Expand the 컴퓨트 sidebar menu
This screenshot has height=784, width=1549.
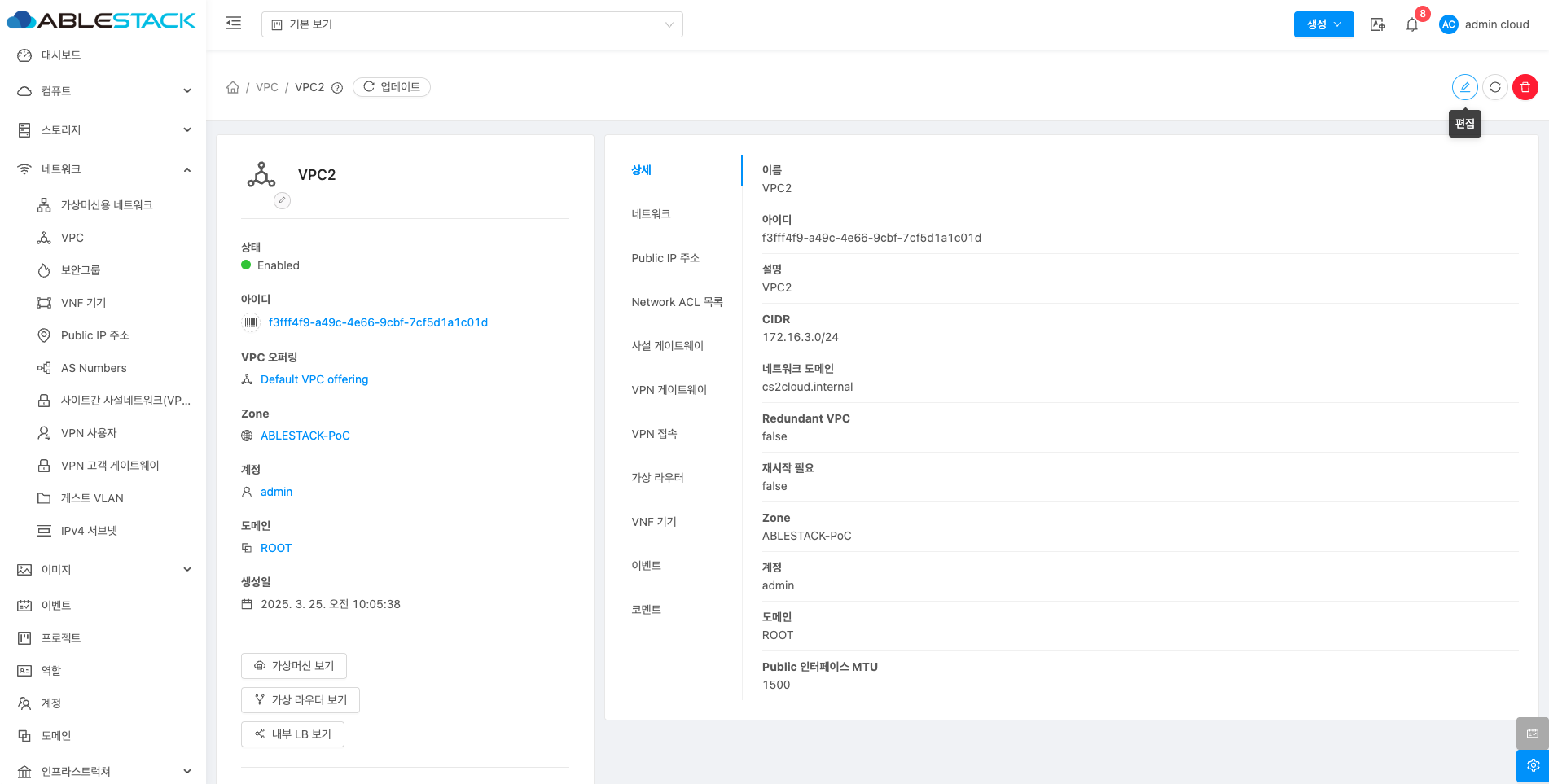point(103,91)
